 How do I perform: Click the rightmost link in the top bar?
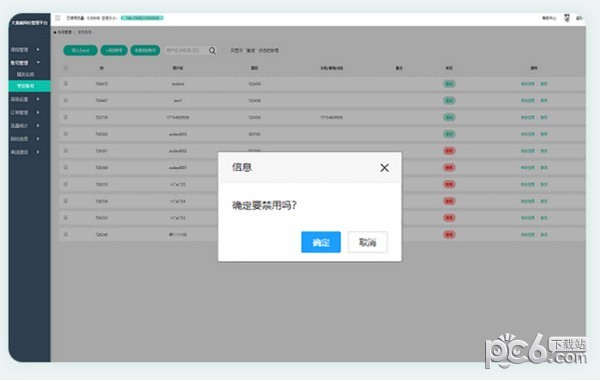pos(579,18)
